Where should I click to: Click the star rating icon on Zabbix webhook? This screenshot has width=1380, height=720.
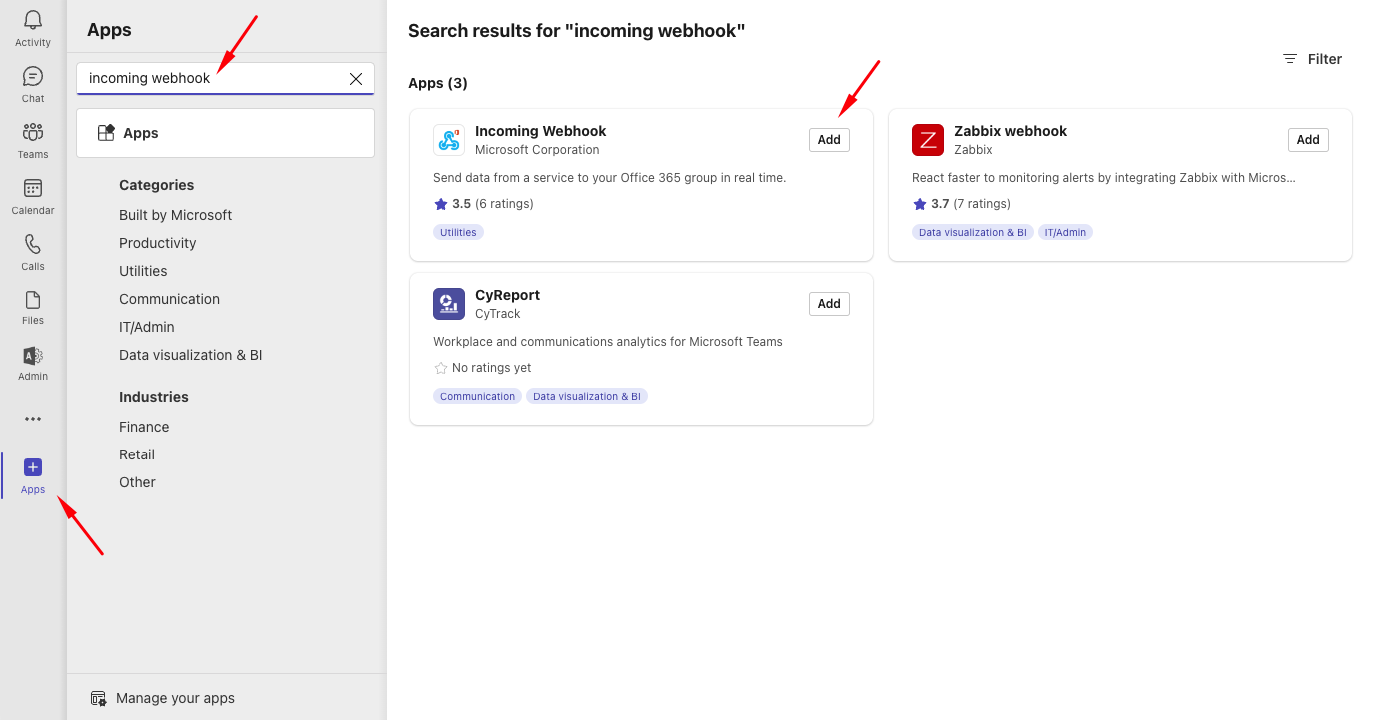(x=920, y=204)
